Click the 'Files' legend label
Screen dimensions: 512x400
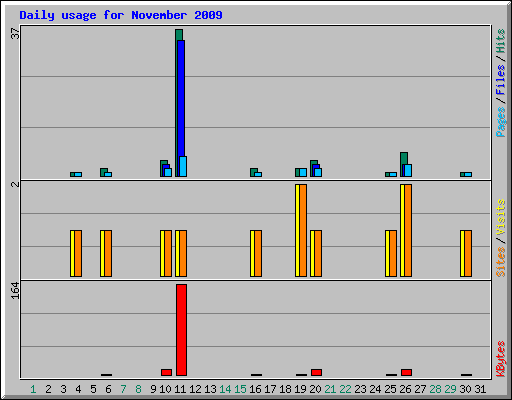point(500,80)
